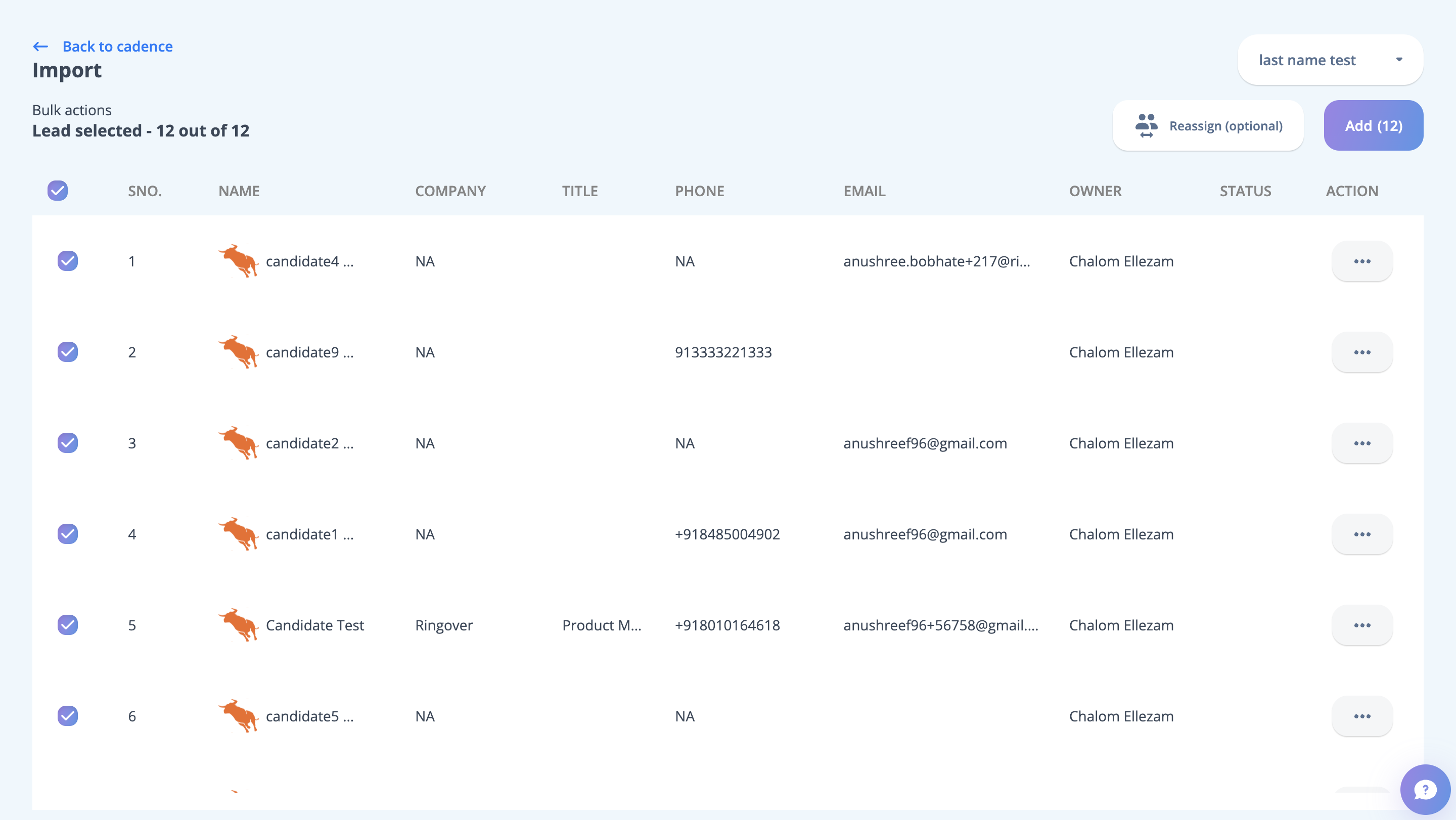
Task: Open the help chat bubble
Action: click(1426, 790)
